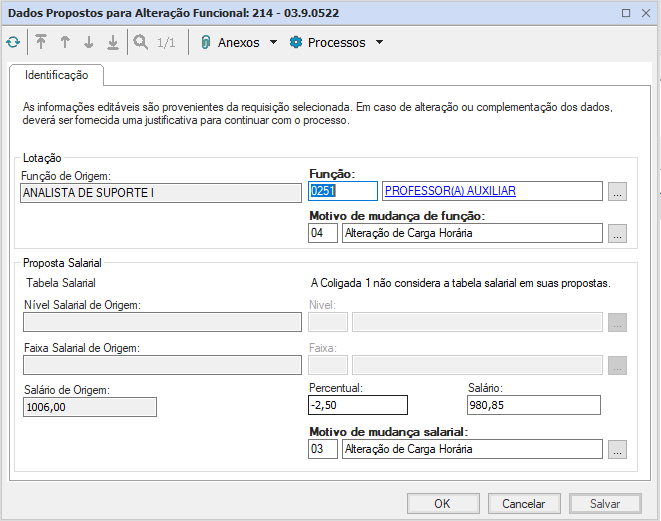Click the Anexos paperclip icon

205,43
